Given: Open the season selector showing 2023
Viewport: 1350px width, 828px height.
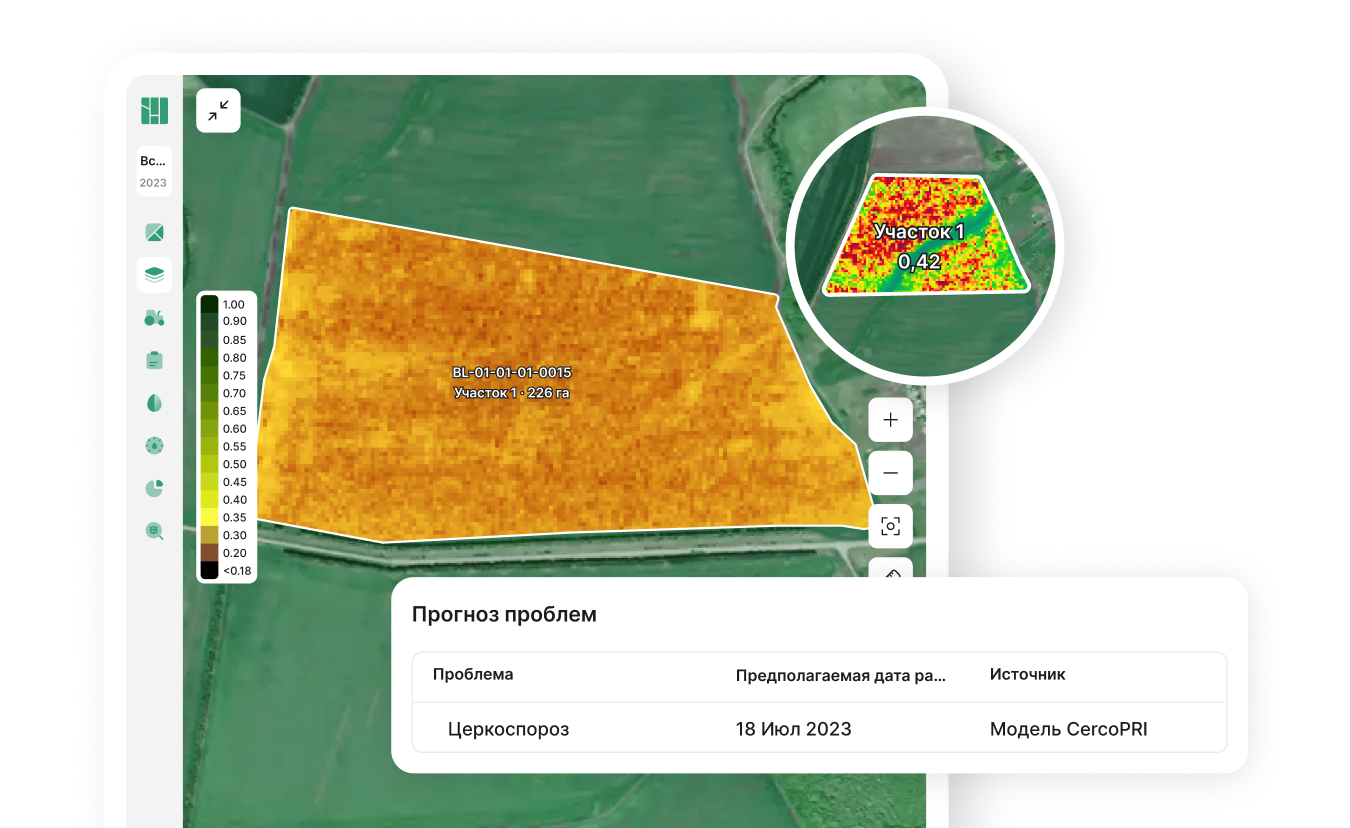Looking at the screenshot, I should coord(154,171).
